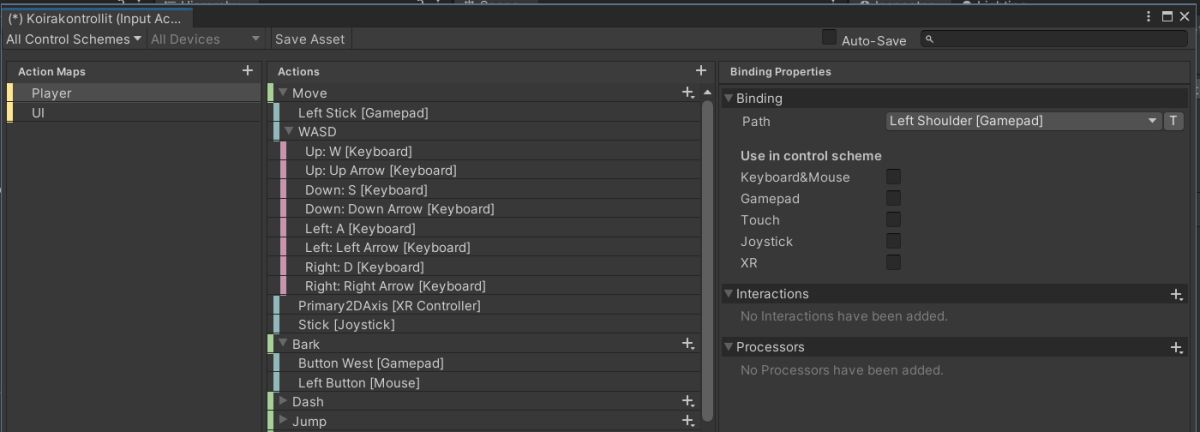Collapse the Interactions section
1200x432 pixels.
(x=728, y=294)
